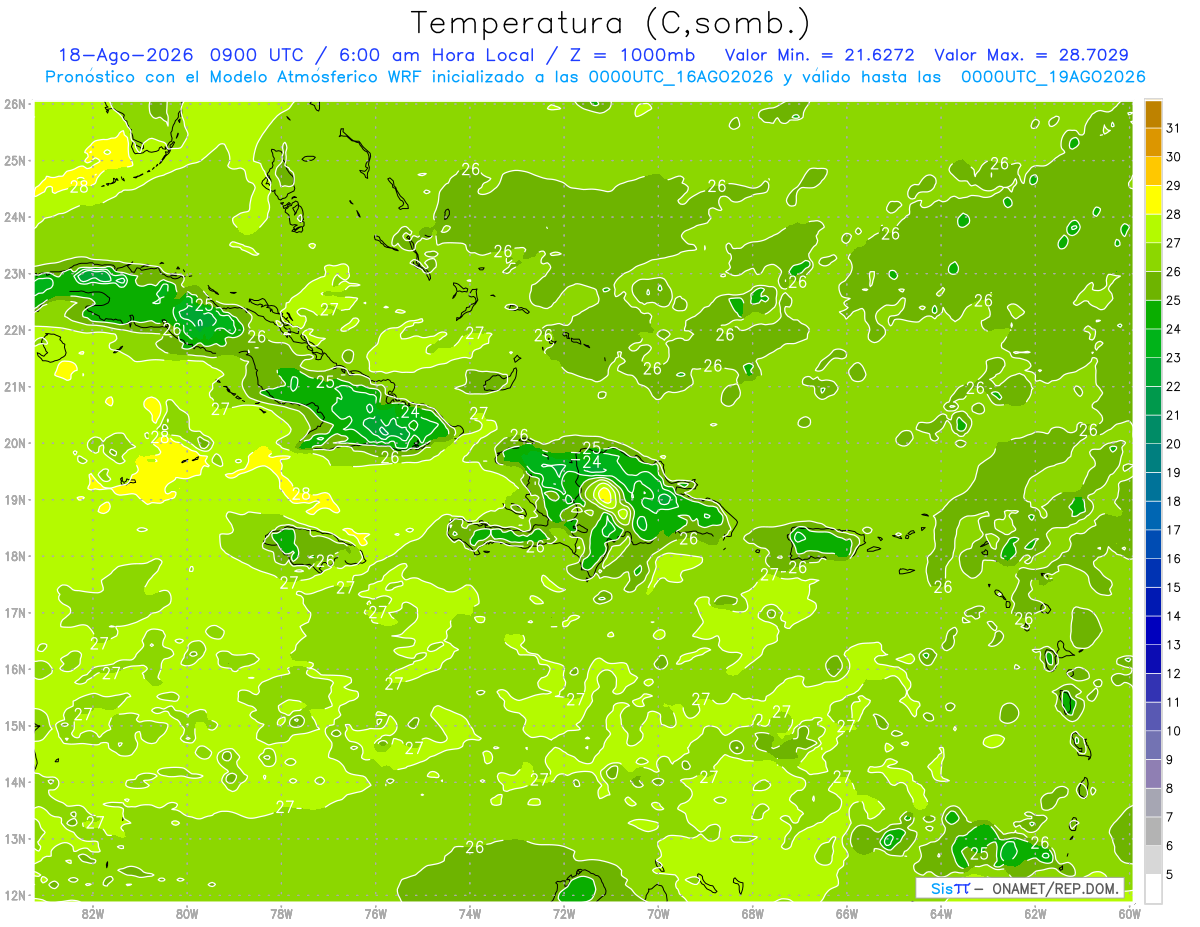Click the "24N" latitude label
The height and width of the screenshot is (927, 1200).
point(15,217)
